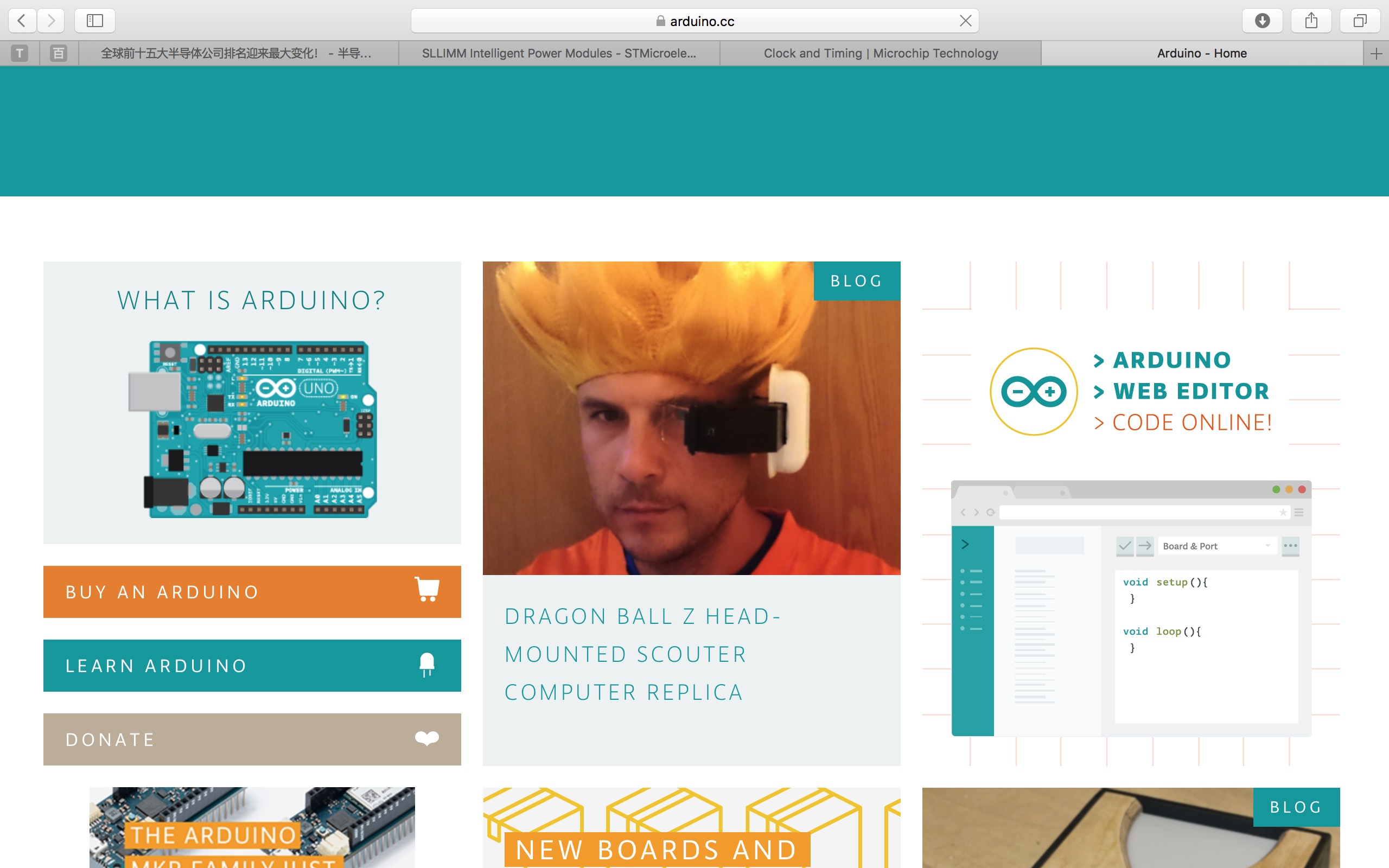Stop loading with the X button
This screenshot has height=868, width=1389.
click(x=965, y=21)
